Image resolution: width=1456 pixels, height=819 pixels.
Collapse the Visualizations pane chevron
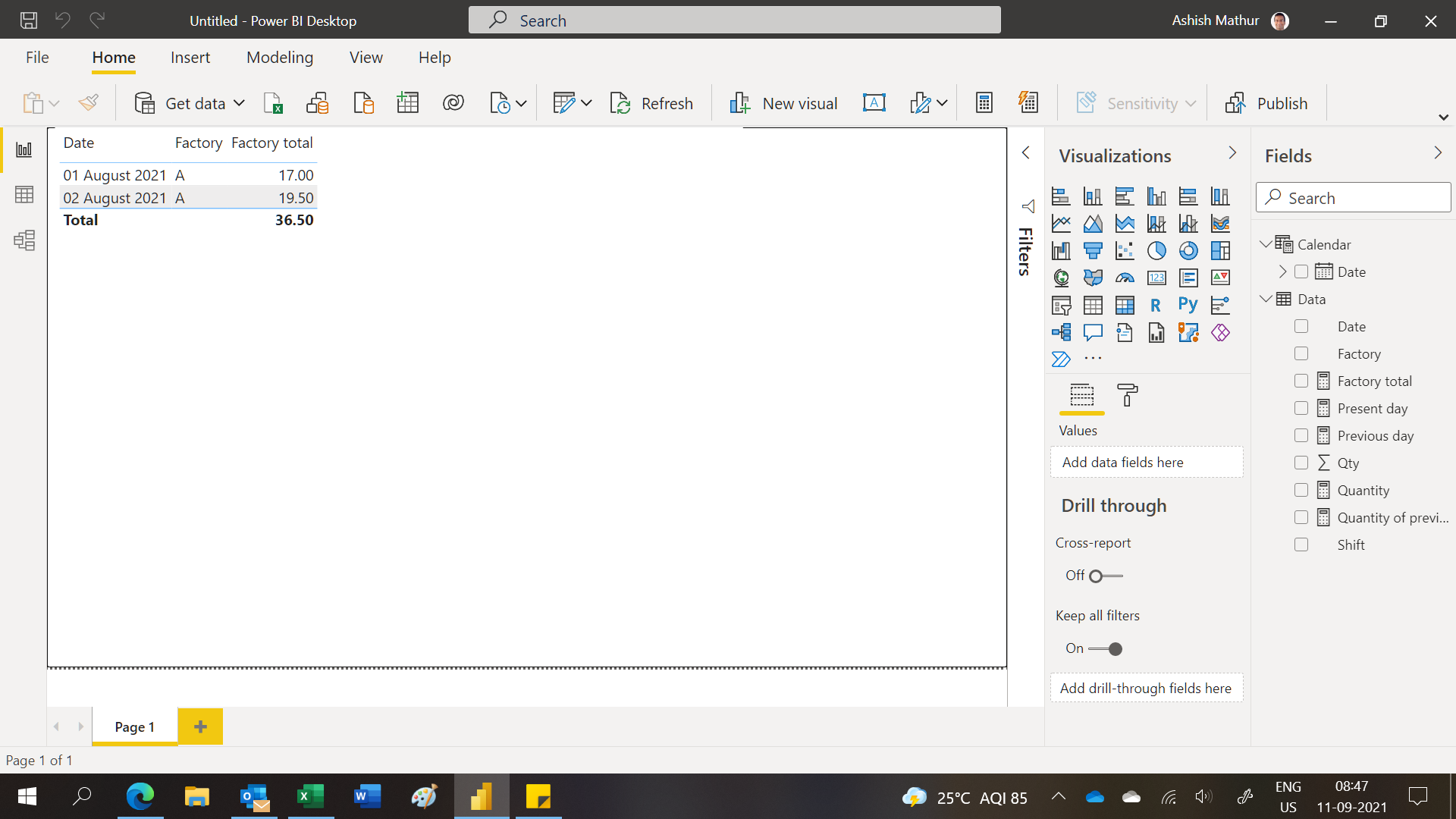(x=1232, y=153)
